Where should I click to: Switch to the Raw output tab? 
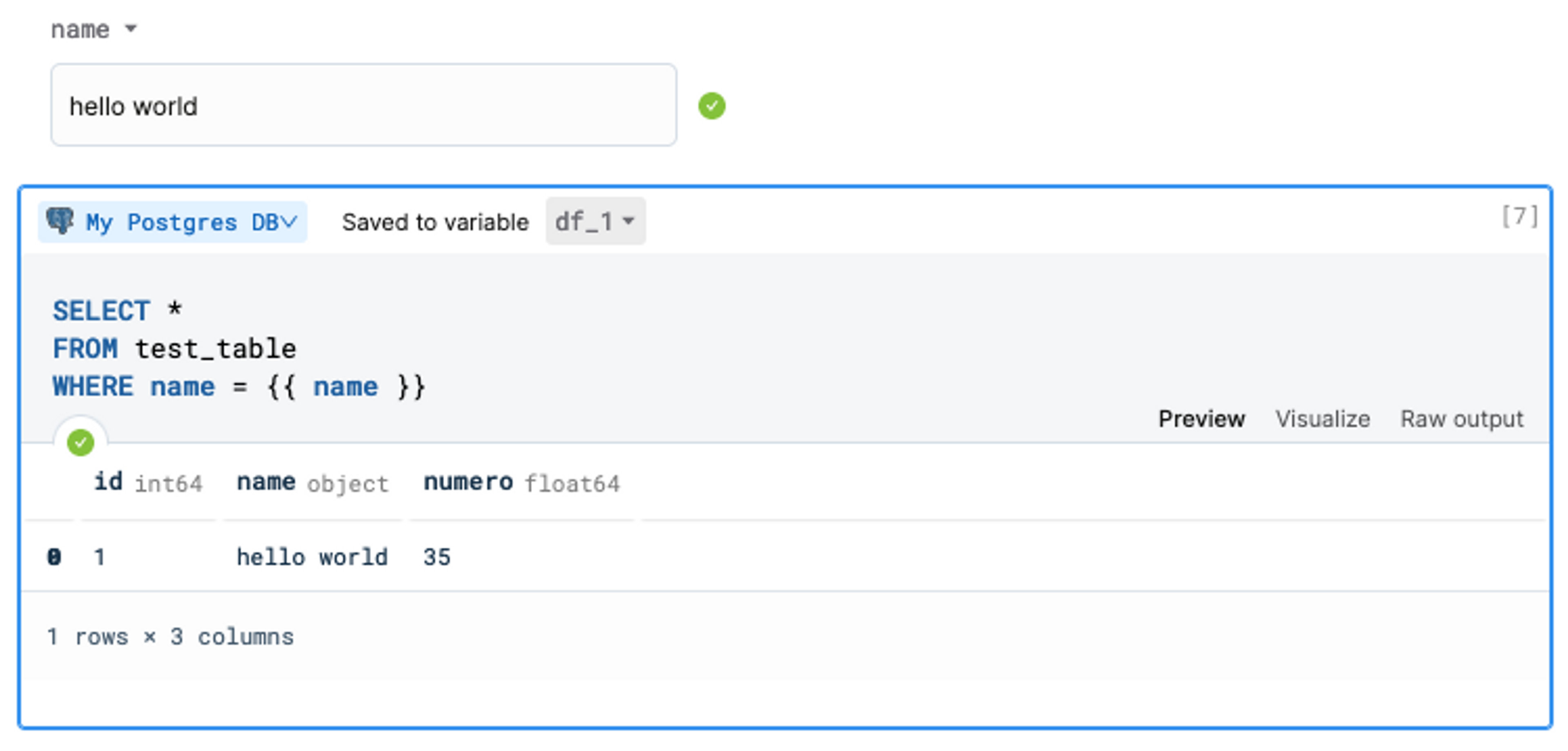tap(1461, 419)
